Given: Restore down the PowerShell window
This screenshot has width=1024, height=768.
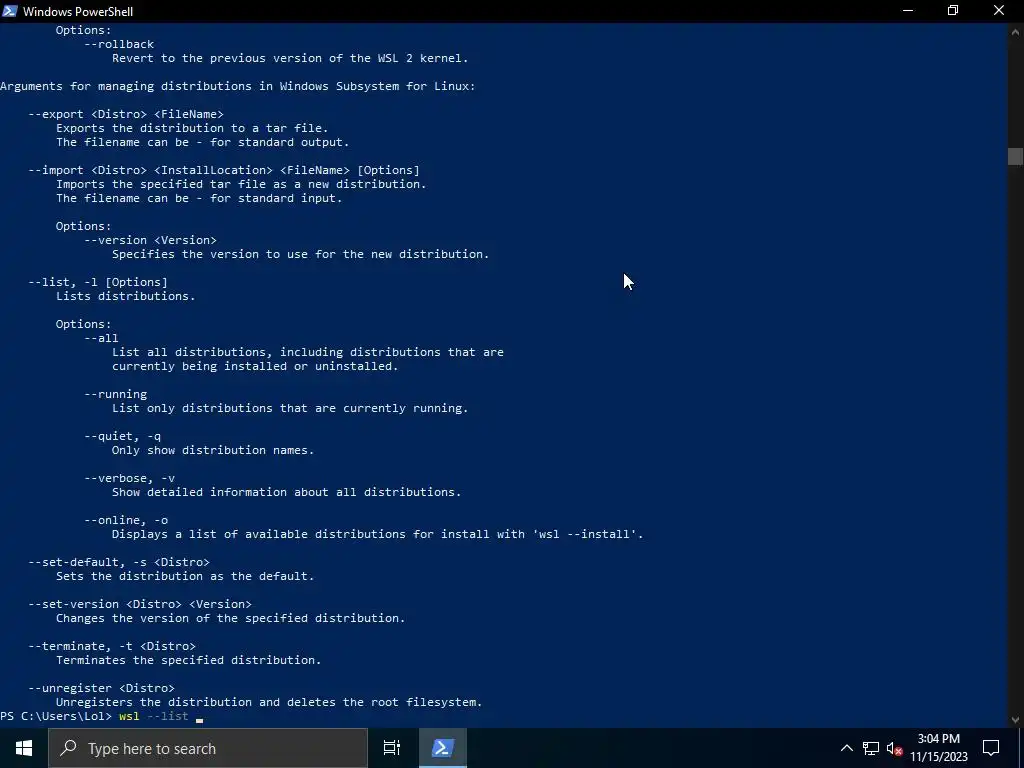Looking at the screenshot, I should [x=953, y=11].
